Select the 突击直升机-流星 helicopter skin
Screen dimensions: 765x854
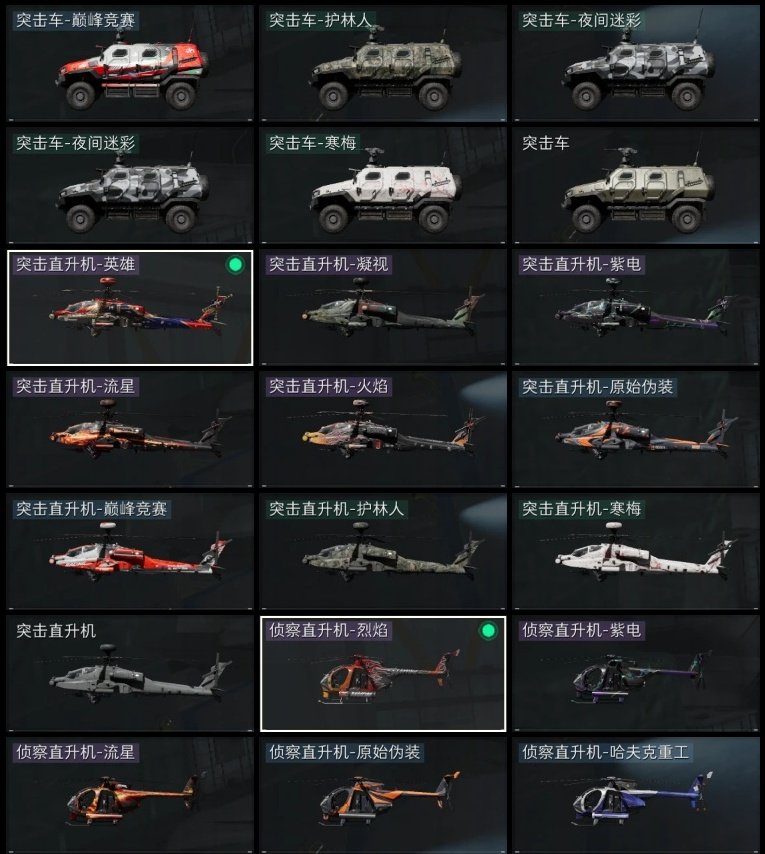[130, 429]
